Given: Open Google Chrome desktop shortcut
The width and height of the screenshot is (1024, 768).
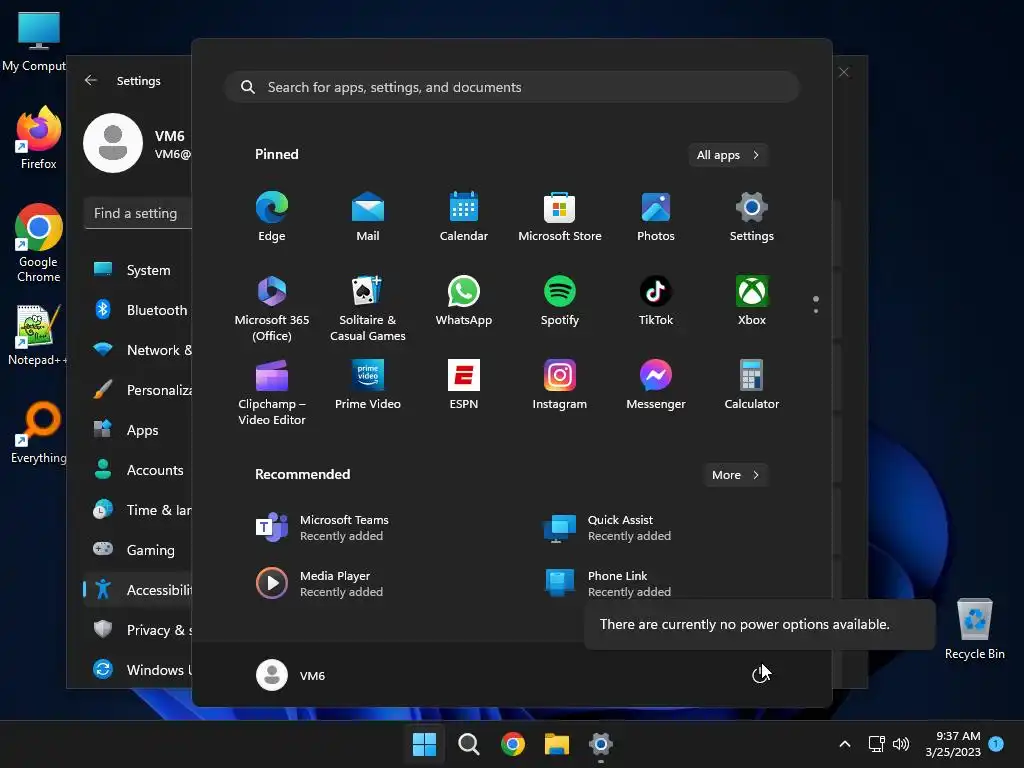Looking at the screenshot, I should point(38,243).
